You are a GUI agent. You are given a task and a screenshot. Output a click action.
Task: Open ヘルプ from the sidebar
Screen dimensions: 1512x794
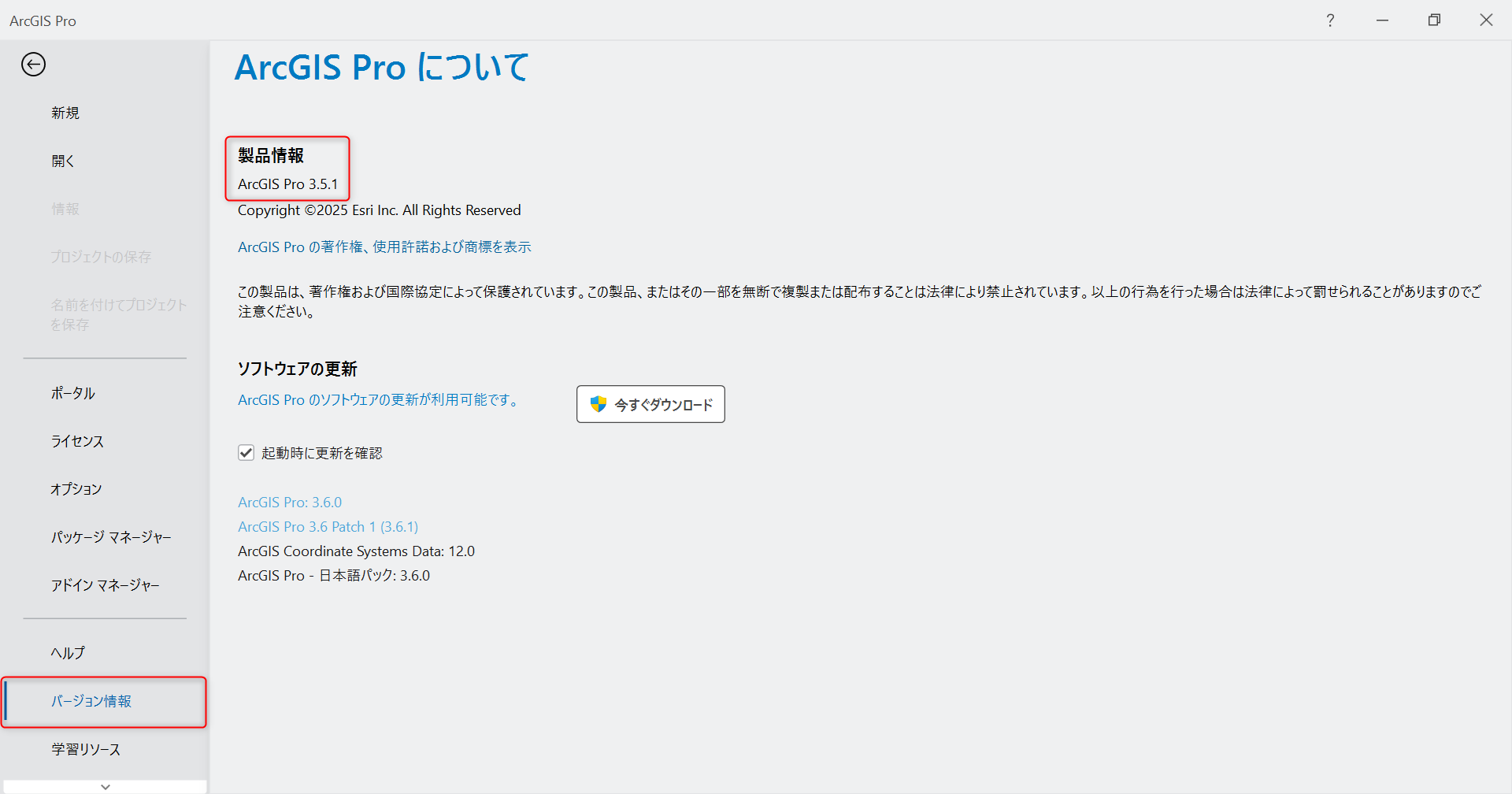pyautogui.click(x=68, y=653)
